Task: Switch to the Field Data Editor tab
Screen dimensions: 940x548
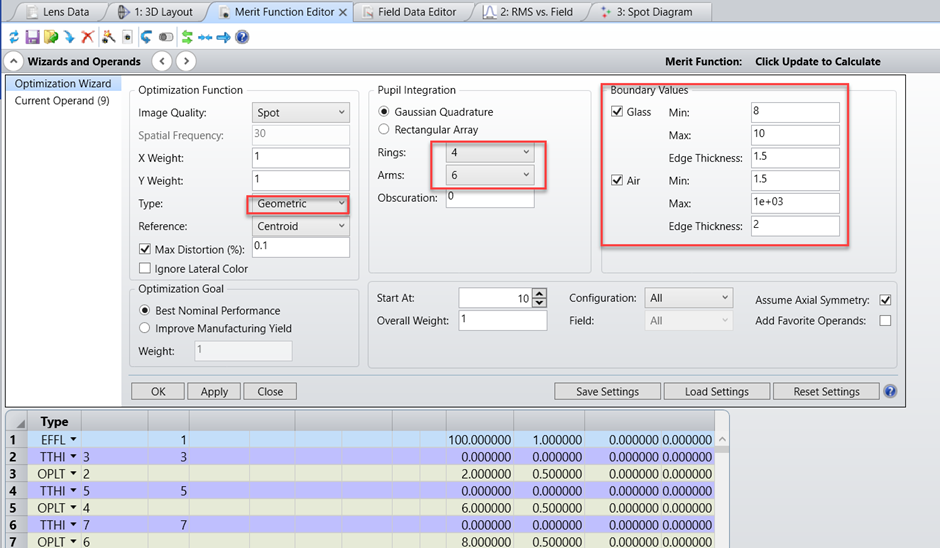Action: pos(417,12)
